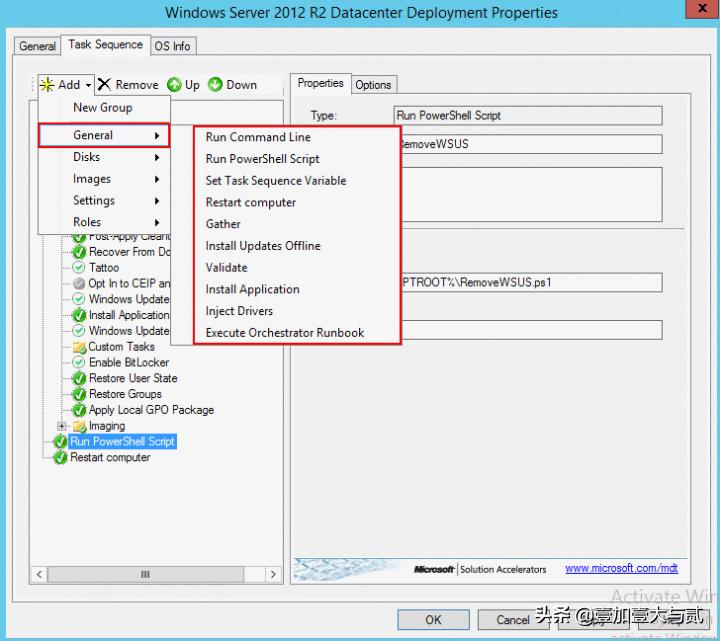The width and height of the screenshot is (720, 641).
Task: Open www.microsoft.com/mdt link
Action: tap(621, 568)
